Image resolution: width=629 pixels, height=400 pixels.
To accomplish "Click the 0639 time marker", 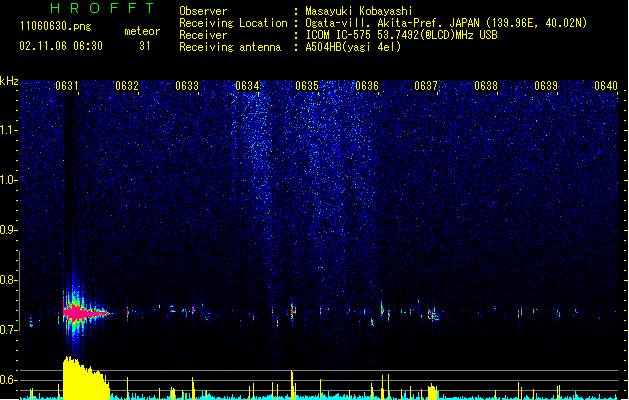I will [x=546, y=86].
